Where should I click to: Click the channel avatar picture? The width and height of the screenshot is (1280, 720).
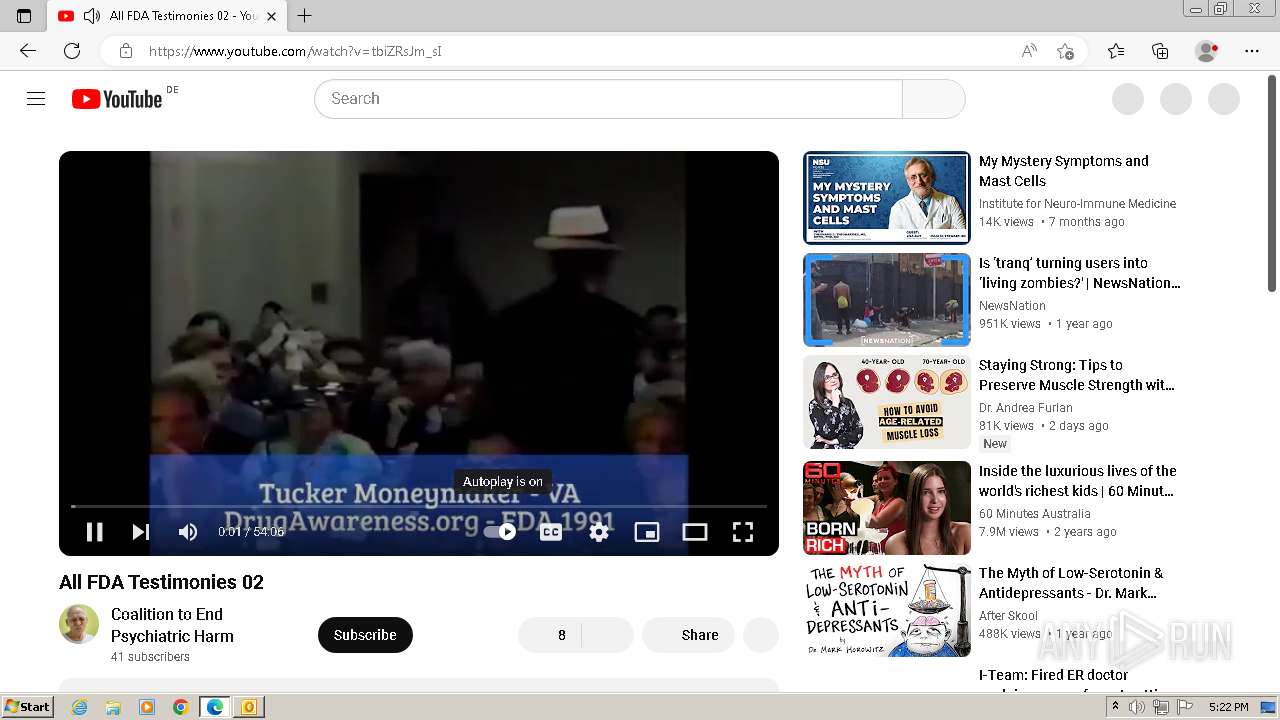coord(79,624)
